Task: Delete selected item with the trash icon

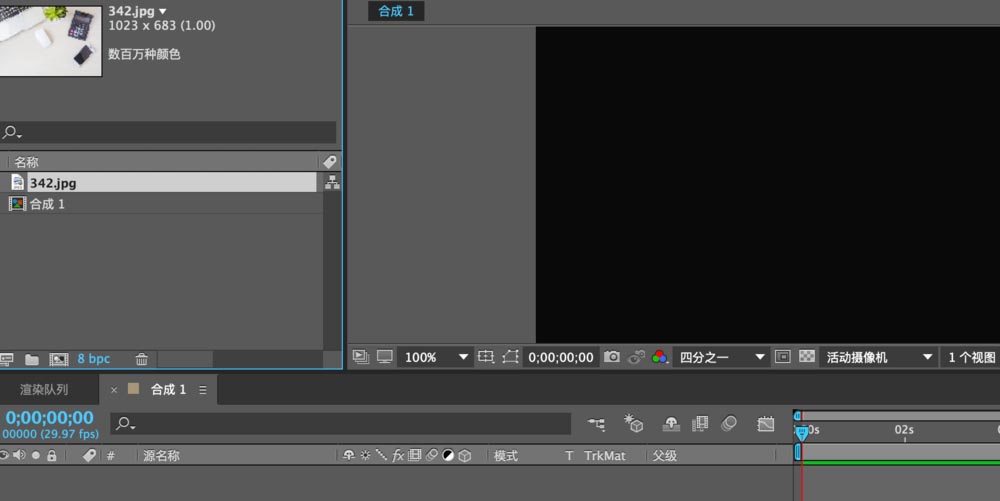Action: pyautogui.click(x=142, y=359)
